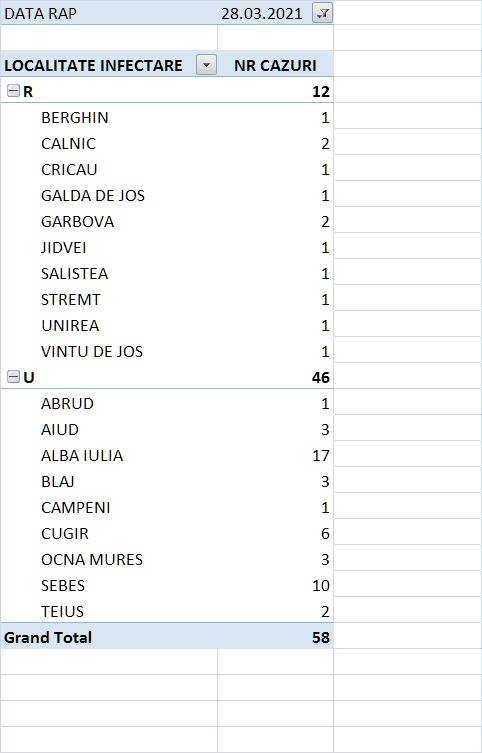Select the OCNA MURES cell

click(x=109, y=559)
